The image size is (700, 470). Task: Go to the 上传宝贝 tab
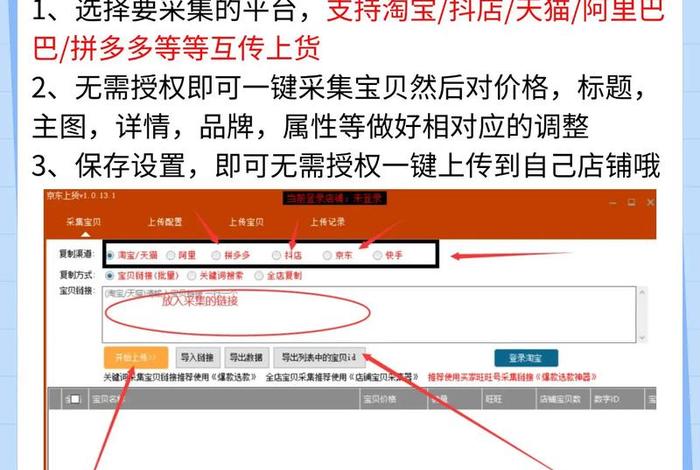[246, 222]
